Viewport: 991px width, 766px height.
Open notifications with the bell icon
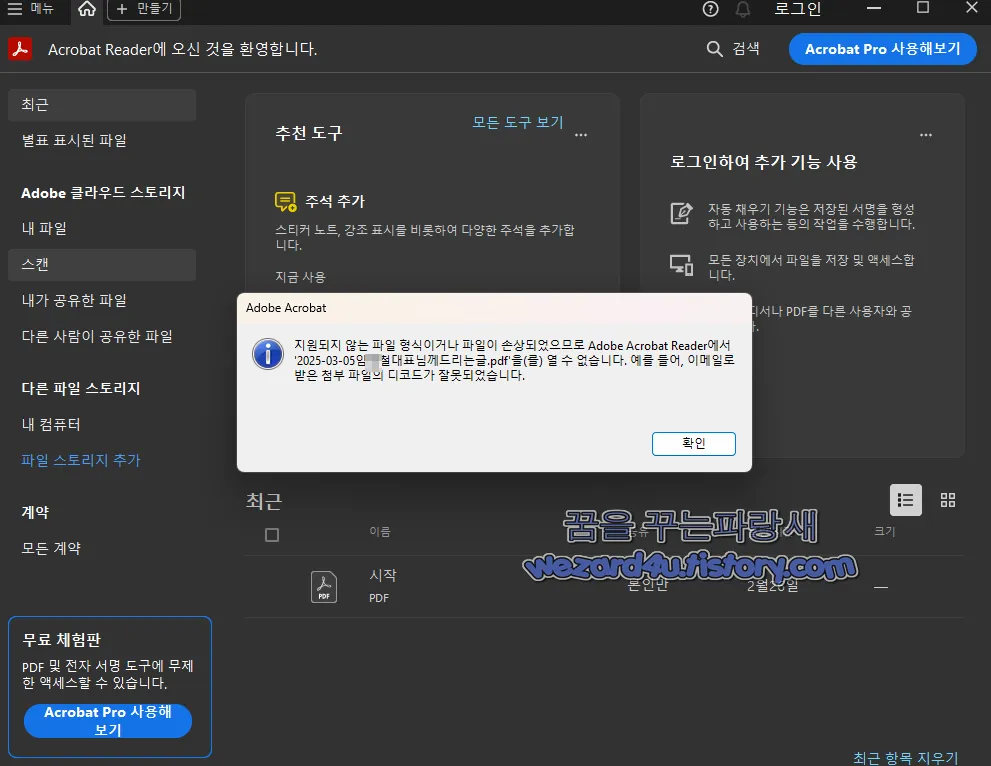[741, 9]
